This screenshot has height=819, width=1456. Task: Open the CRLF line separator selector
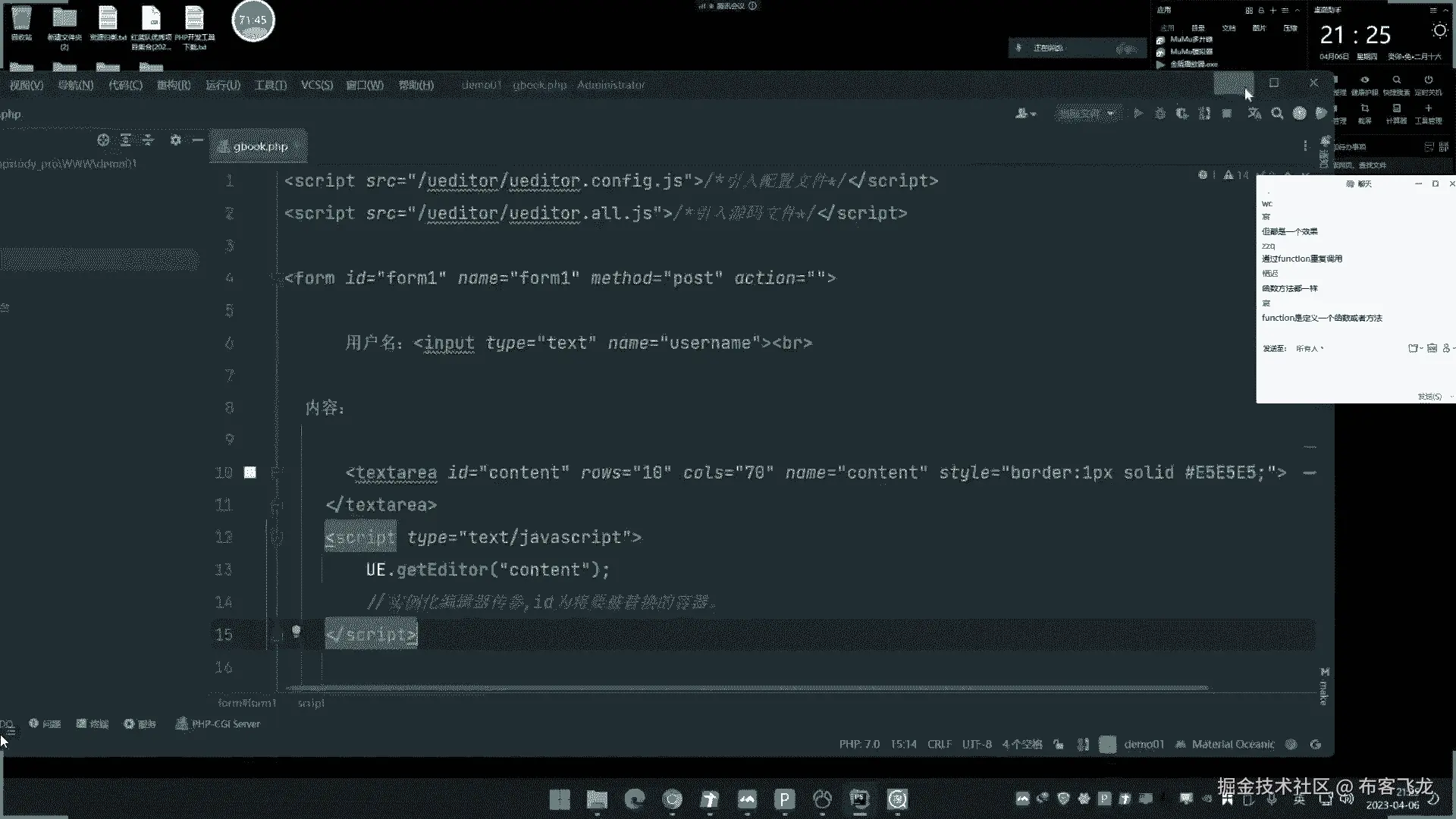(x=939, y=745)
